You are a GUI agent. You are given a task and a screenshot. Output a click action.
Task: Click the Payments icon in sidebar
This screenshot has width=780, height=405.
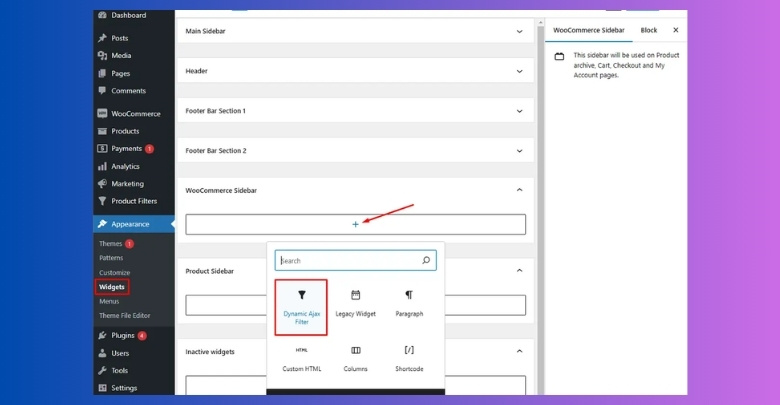[102, 148]
